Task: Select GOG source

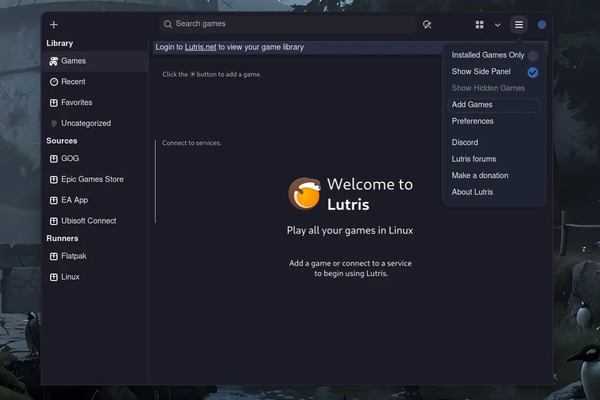Action: pyautogui.click(x=95, y=158)
